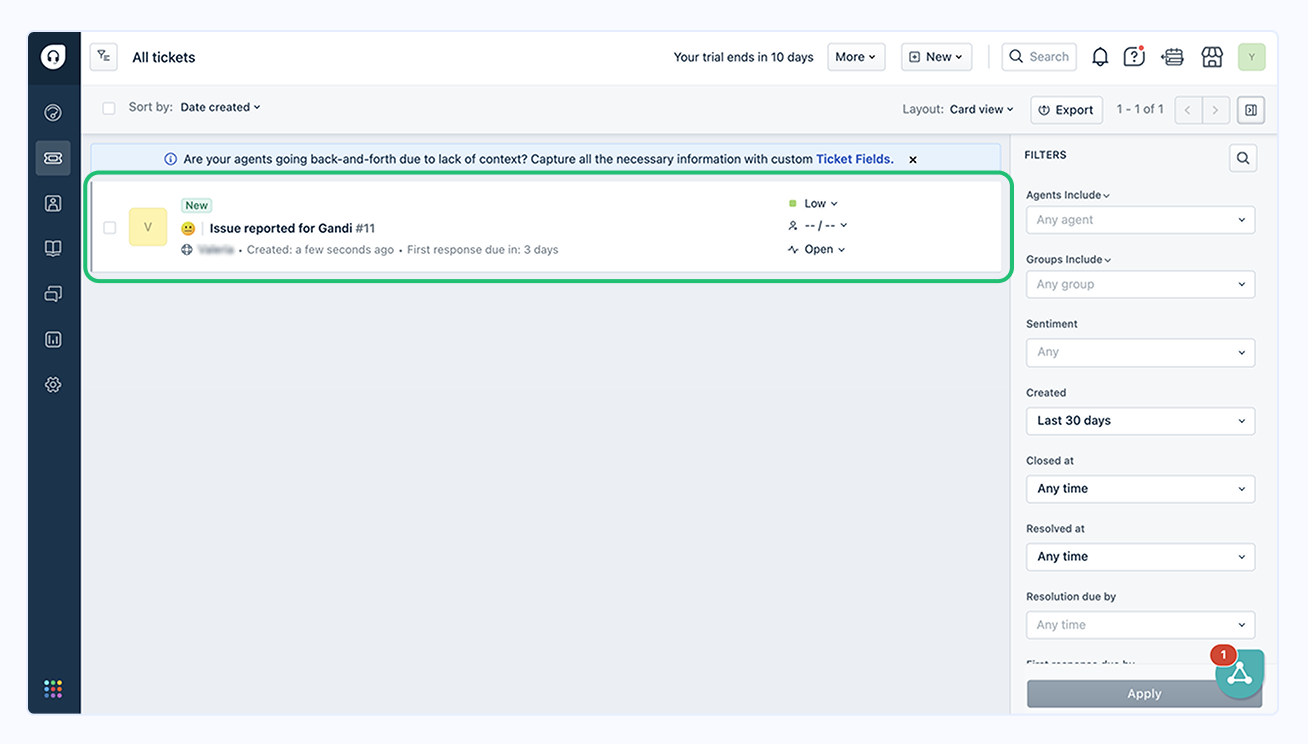Open Admin settings from the sidebar
The height and width of the screenshot is (744, 1308).
pyautogui.click(x=53, y=383)
